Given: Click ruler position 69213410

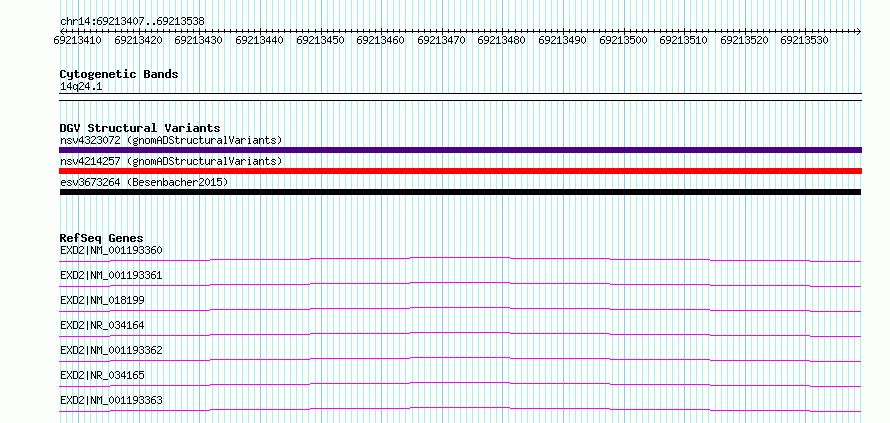Looking at the screenshot, I should pos(78,40).
